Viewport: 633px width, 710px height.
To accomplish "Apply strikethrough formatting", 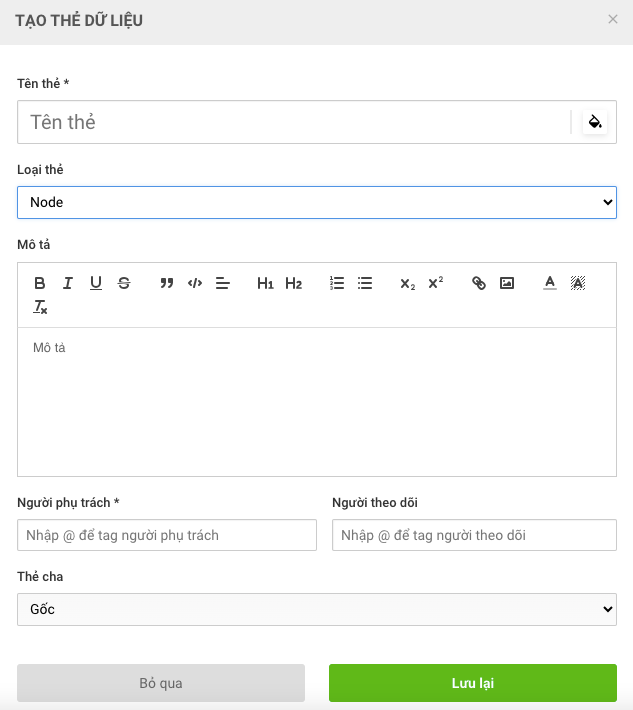I will [x=124, y=283].
